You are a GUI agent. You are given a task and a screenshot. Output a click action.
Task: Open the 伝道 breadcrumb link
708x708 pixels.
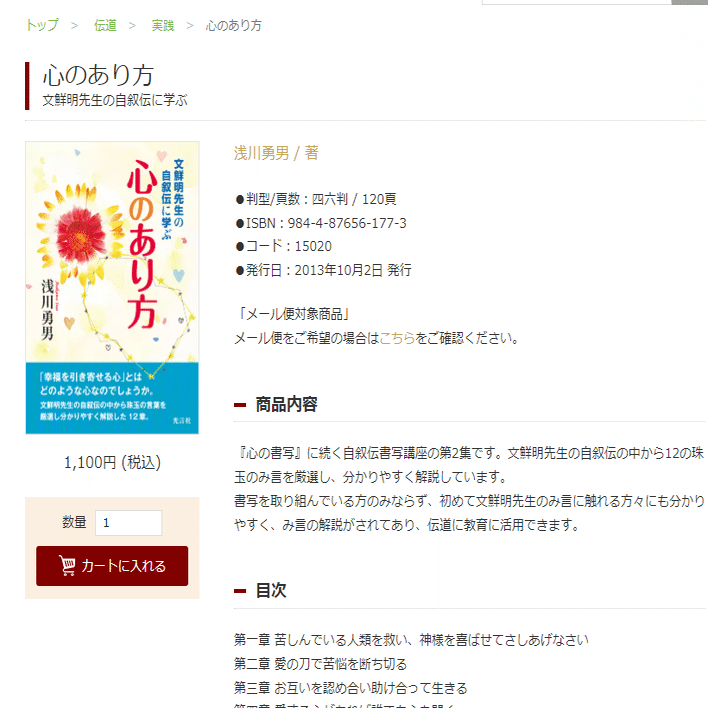tap(105, 25)
